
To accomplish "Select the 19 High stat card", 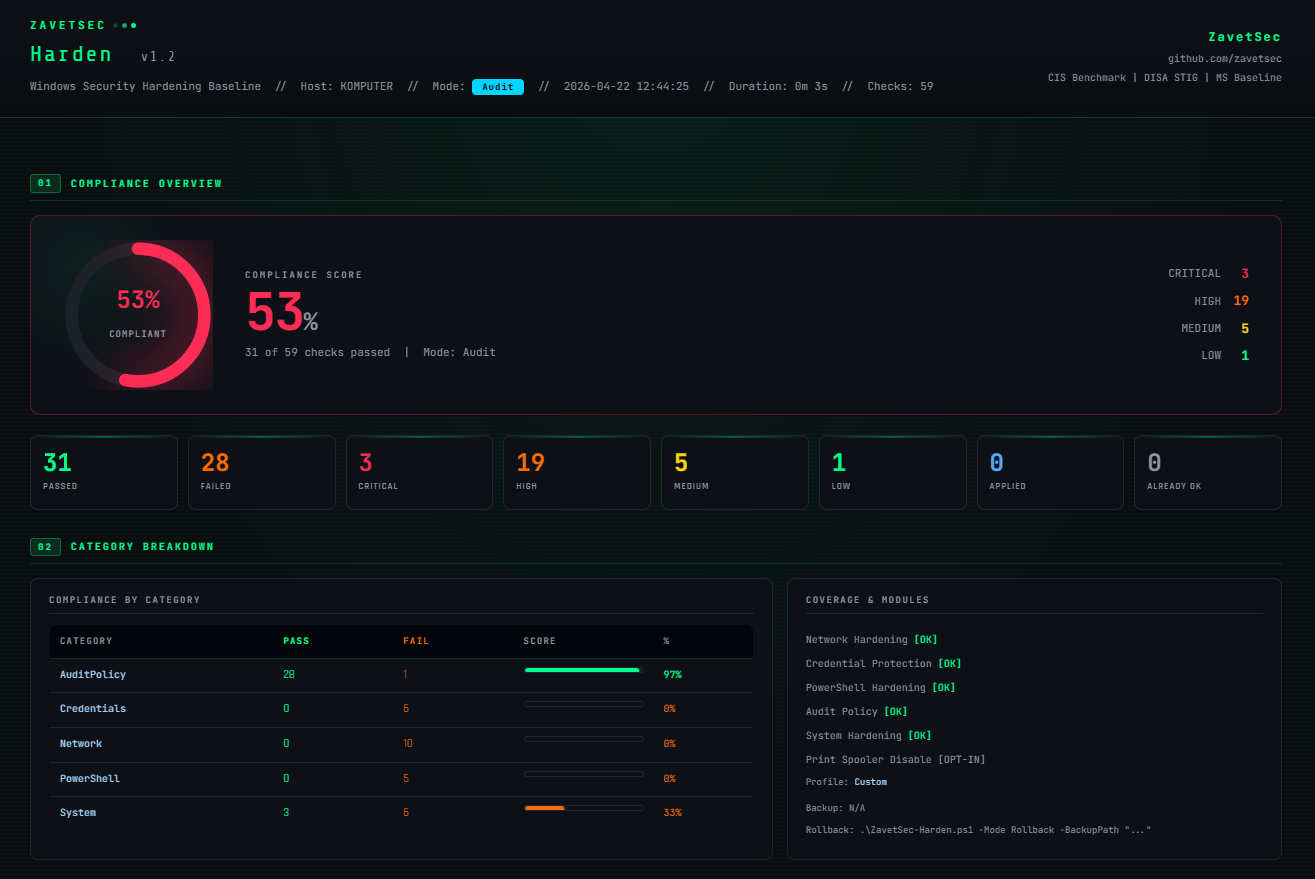I will click(577, 473).
